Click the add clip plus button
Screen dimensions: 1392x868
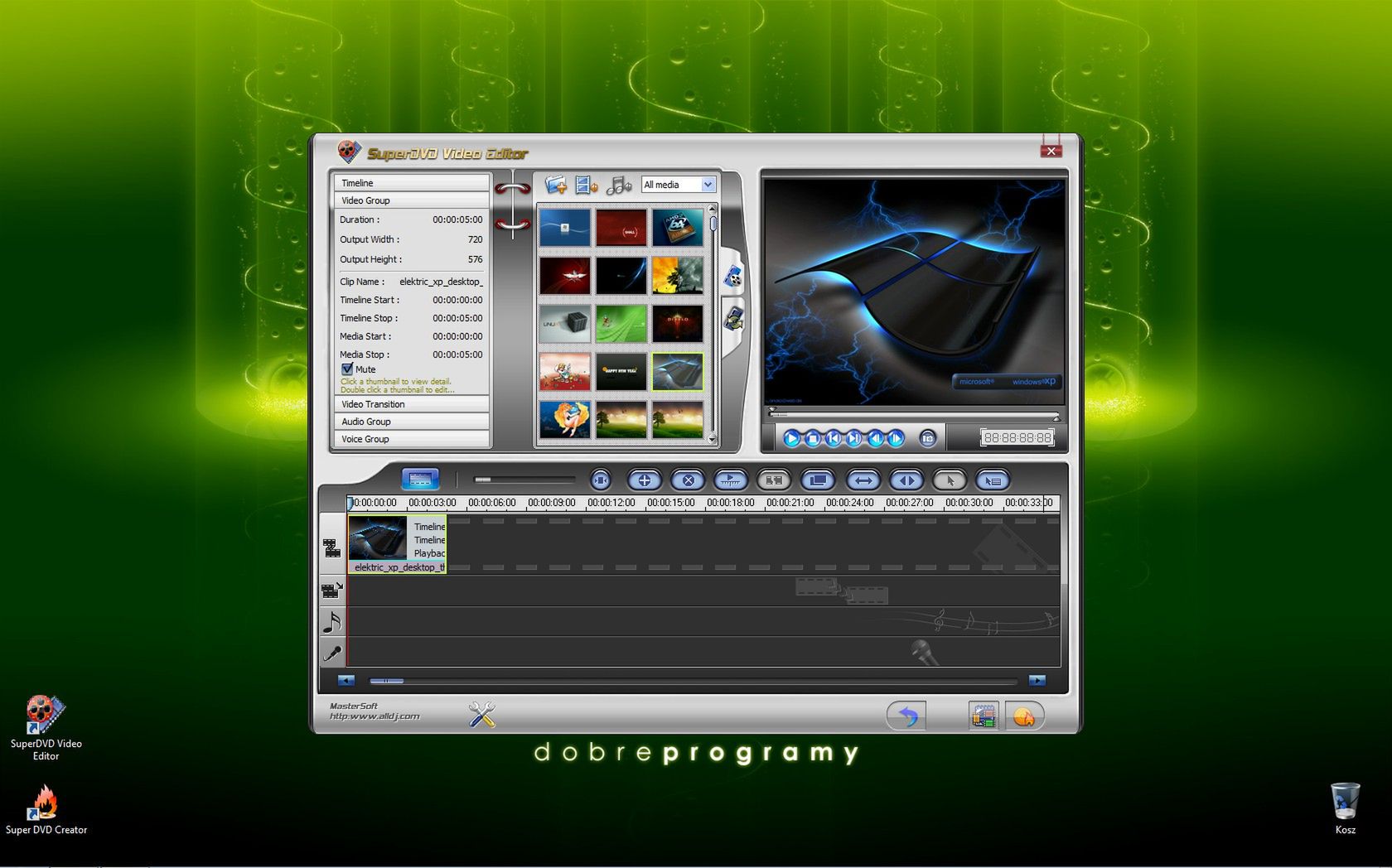tap(645, 480)
